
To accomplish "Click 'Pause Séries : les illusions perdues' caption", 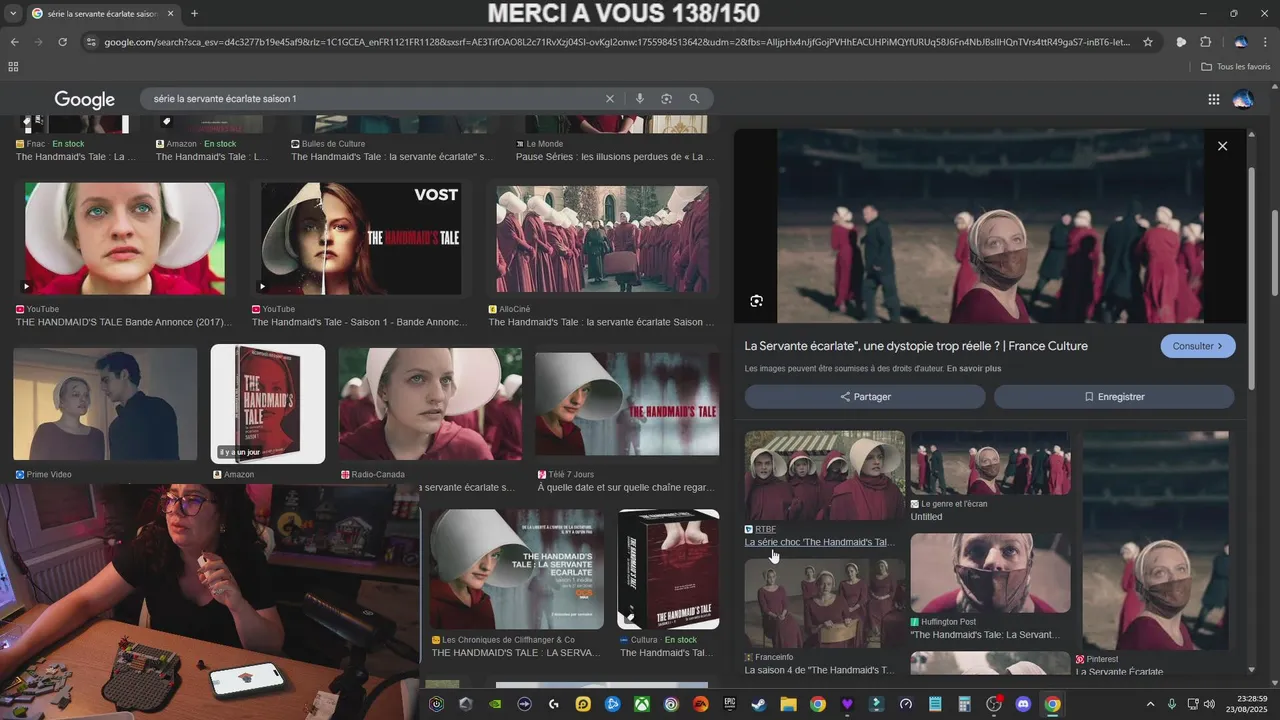I will [x=615, y=157].
